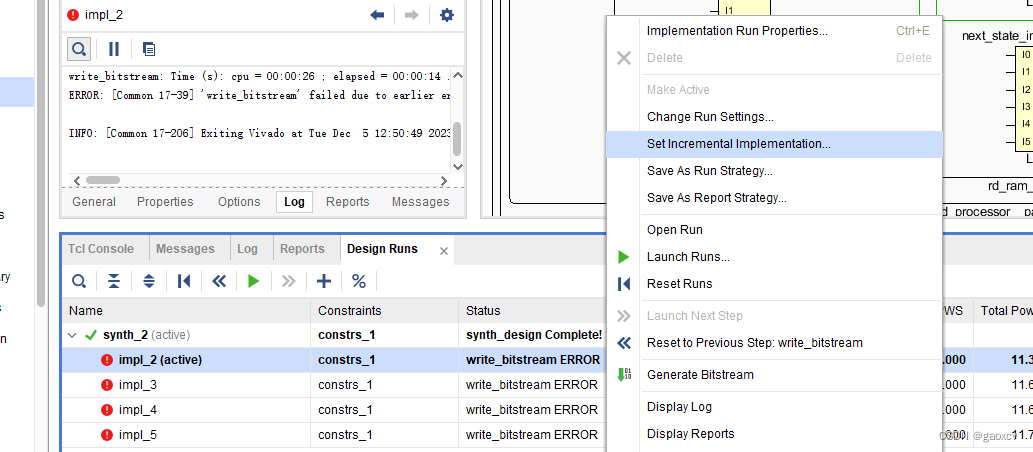Click the green Launch Runs menu icon
The width and height of the screenshot is (1033, 452).
pos(624,257)
